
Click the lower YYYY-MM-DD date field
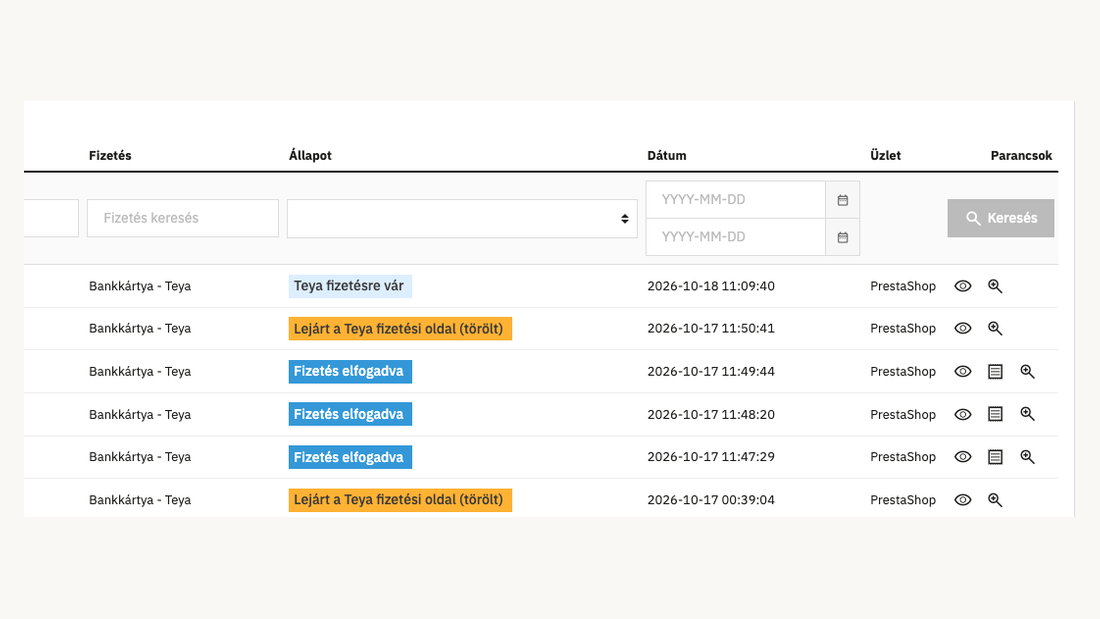point(735,237)
